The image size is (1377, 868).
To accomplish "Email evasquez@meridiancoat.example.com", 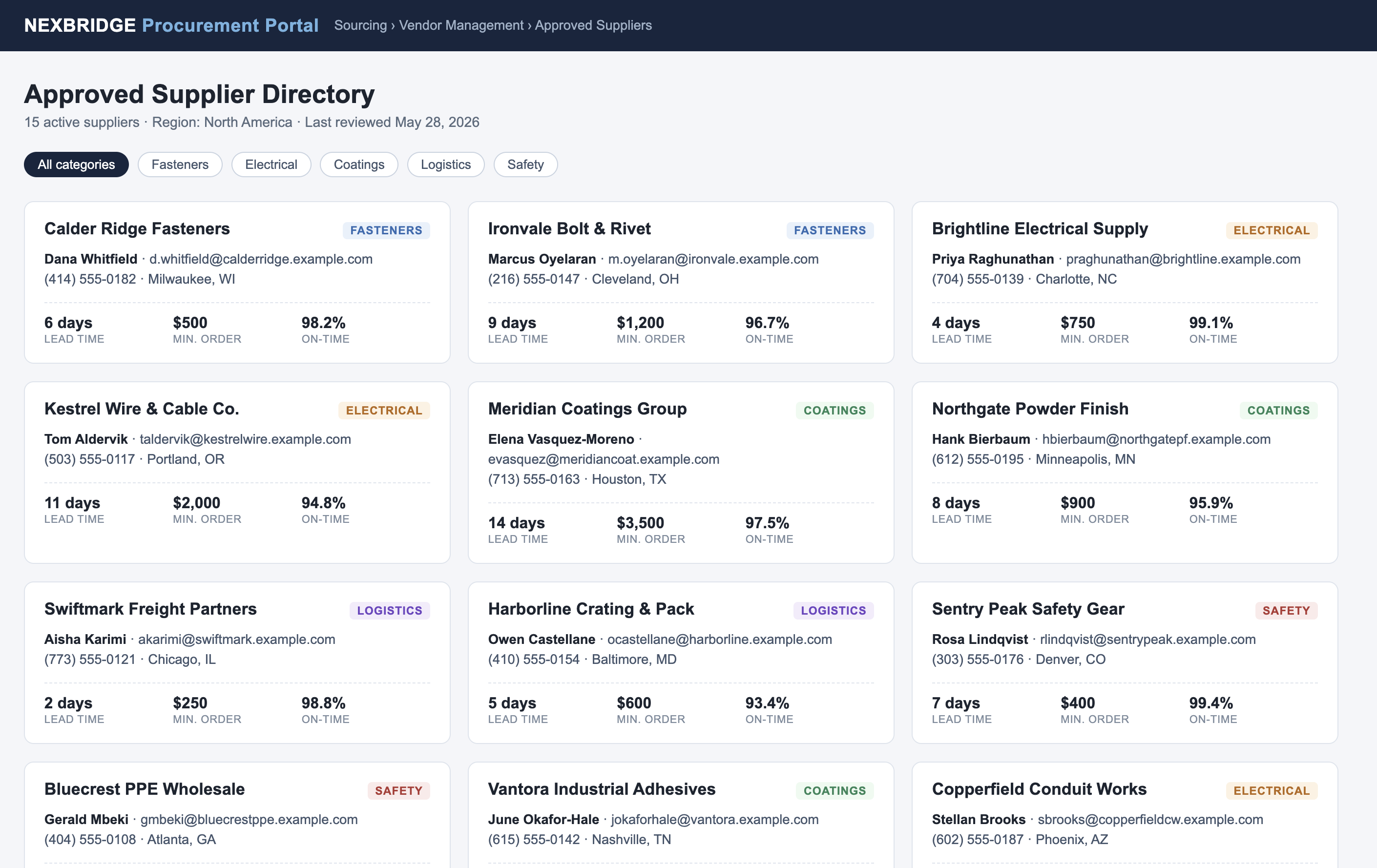I will point(604,459).
